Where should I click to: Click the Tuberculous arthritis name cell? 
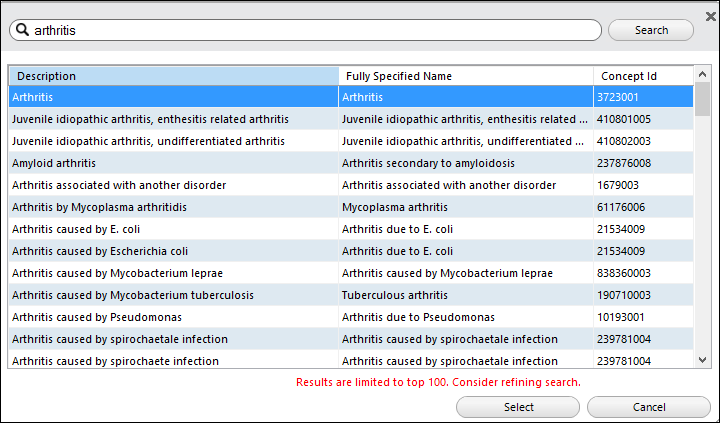coord(466,295)
